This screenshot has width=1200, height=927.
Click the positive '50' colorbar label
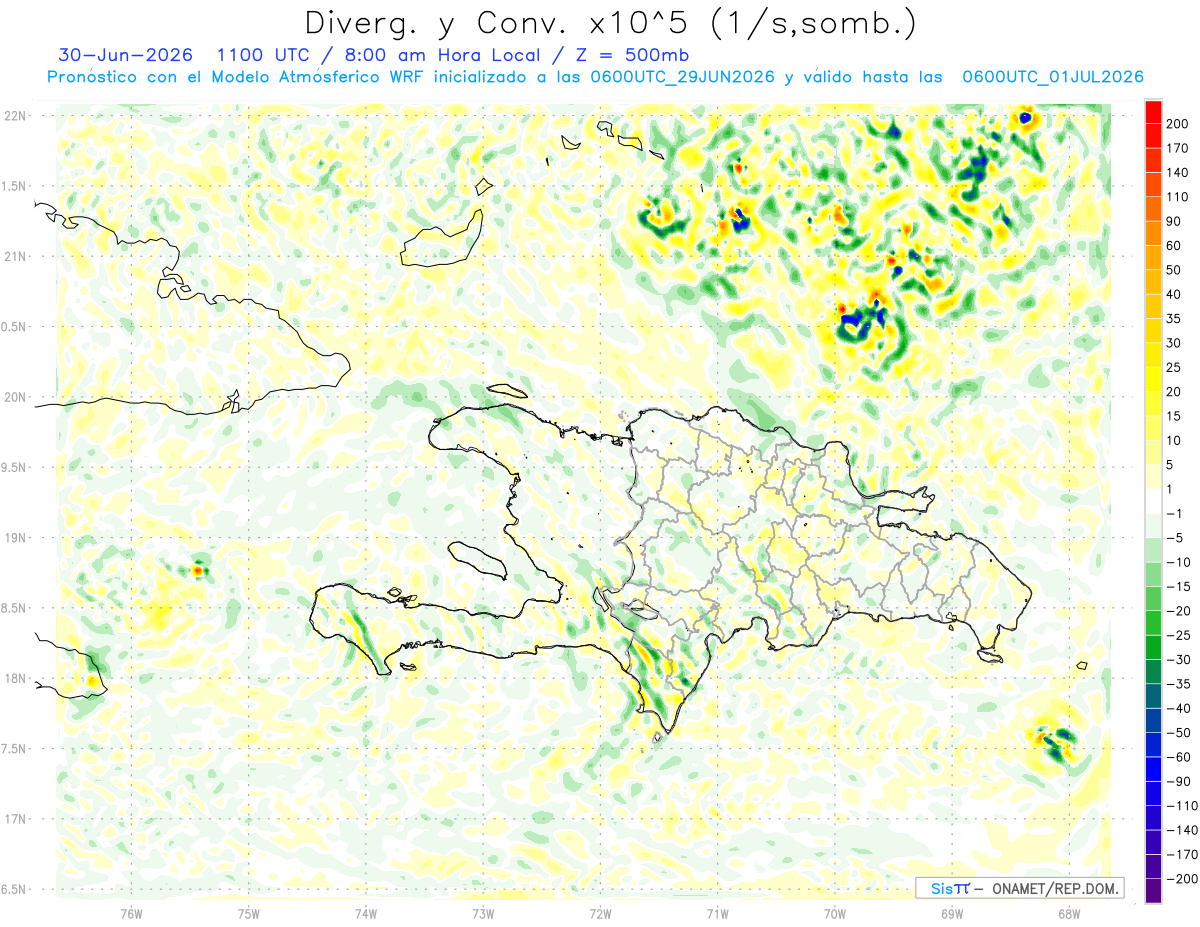[x=1174, y=270]
